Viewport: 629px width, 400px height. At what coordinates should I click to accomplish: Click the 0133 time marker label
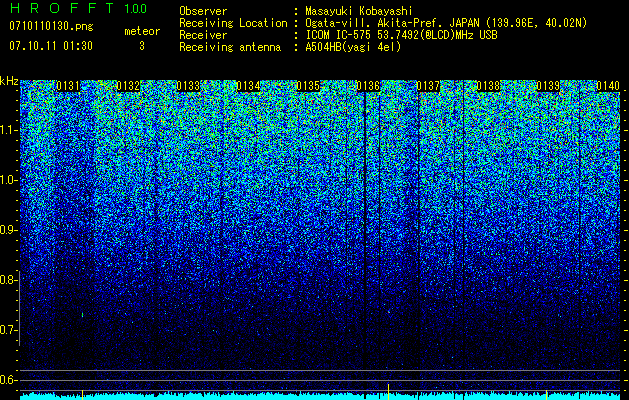[x=188, y=86]
